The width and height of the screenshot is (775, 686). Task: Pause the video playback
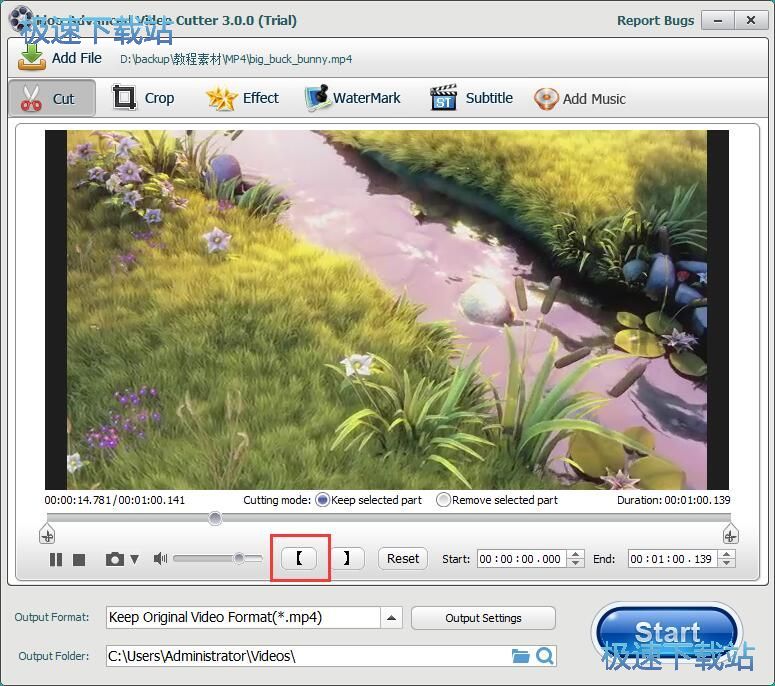point(56,560)
